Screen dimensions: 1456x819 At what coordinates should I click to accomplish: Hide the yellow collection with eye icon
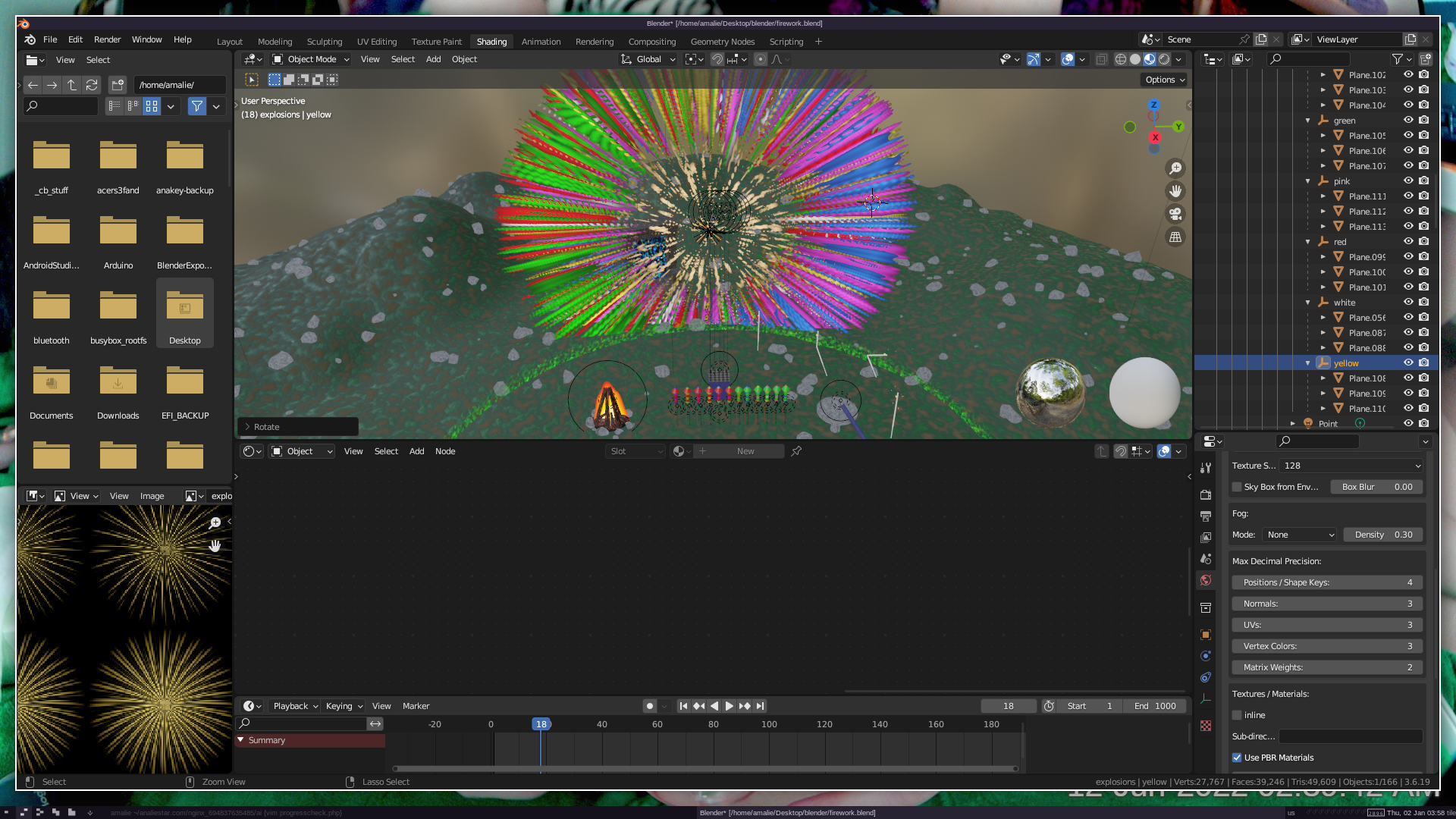click(1408, 363)
